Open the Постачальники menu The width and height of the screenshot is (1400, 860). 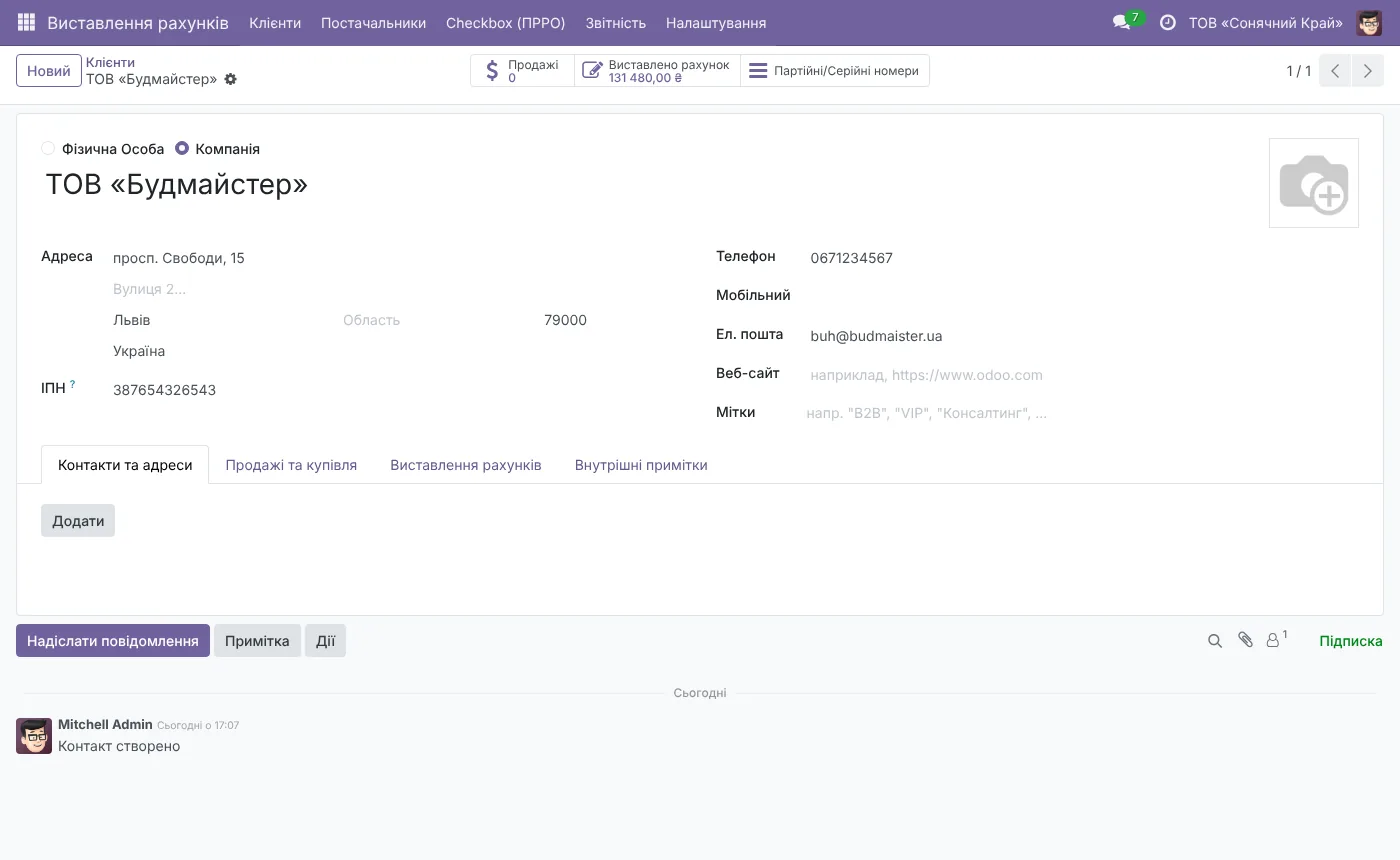click(x=373, y=23)
